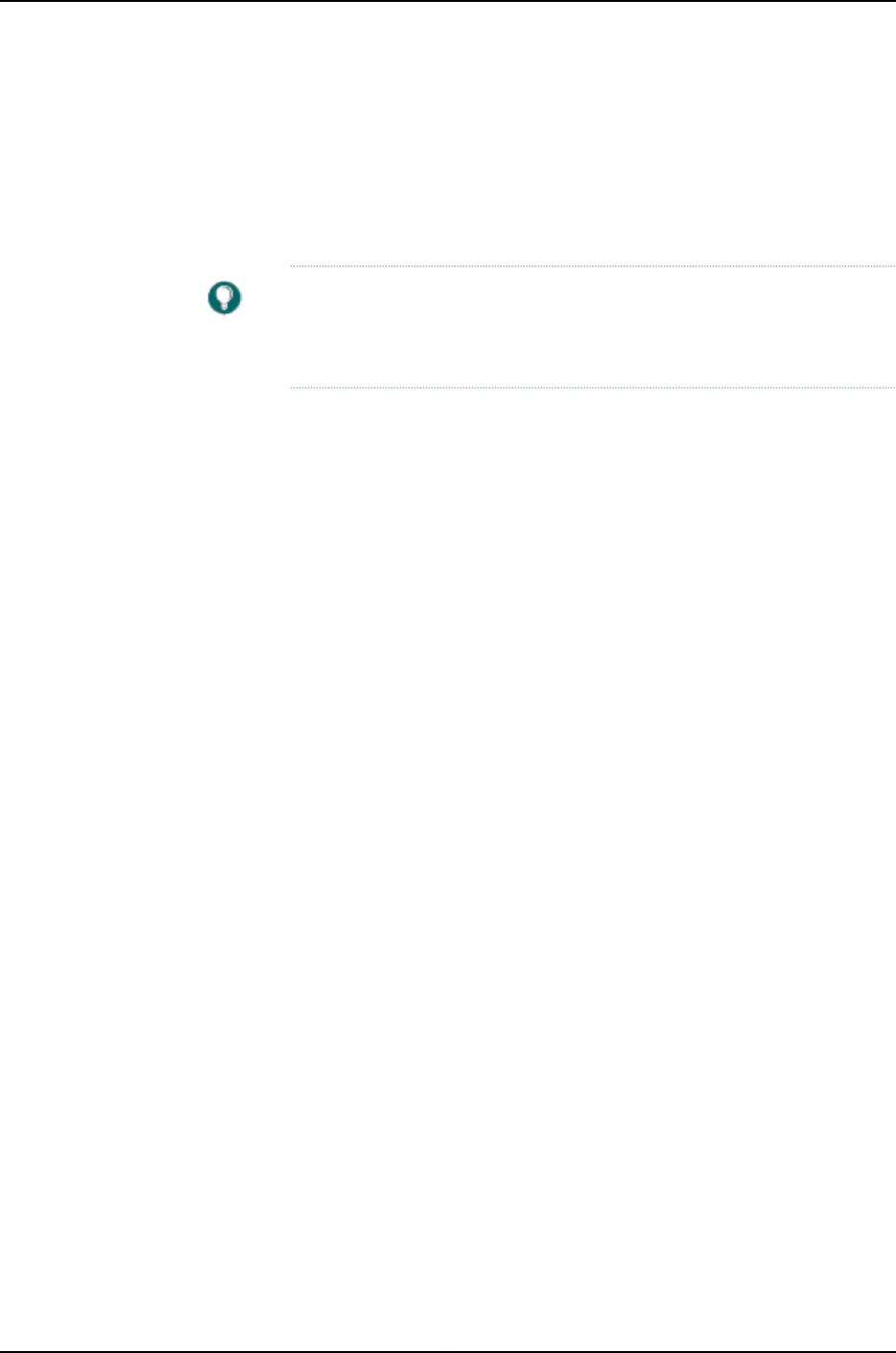This screenshot has width=896, height=1353.
Task: Click the lower dotted line of tip box
Action: click(592, 388)
